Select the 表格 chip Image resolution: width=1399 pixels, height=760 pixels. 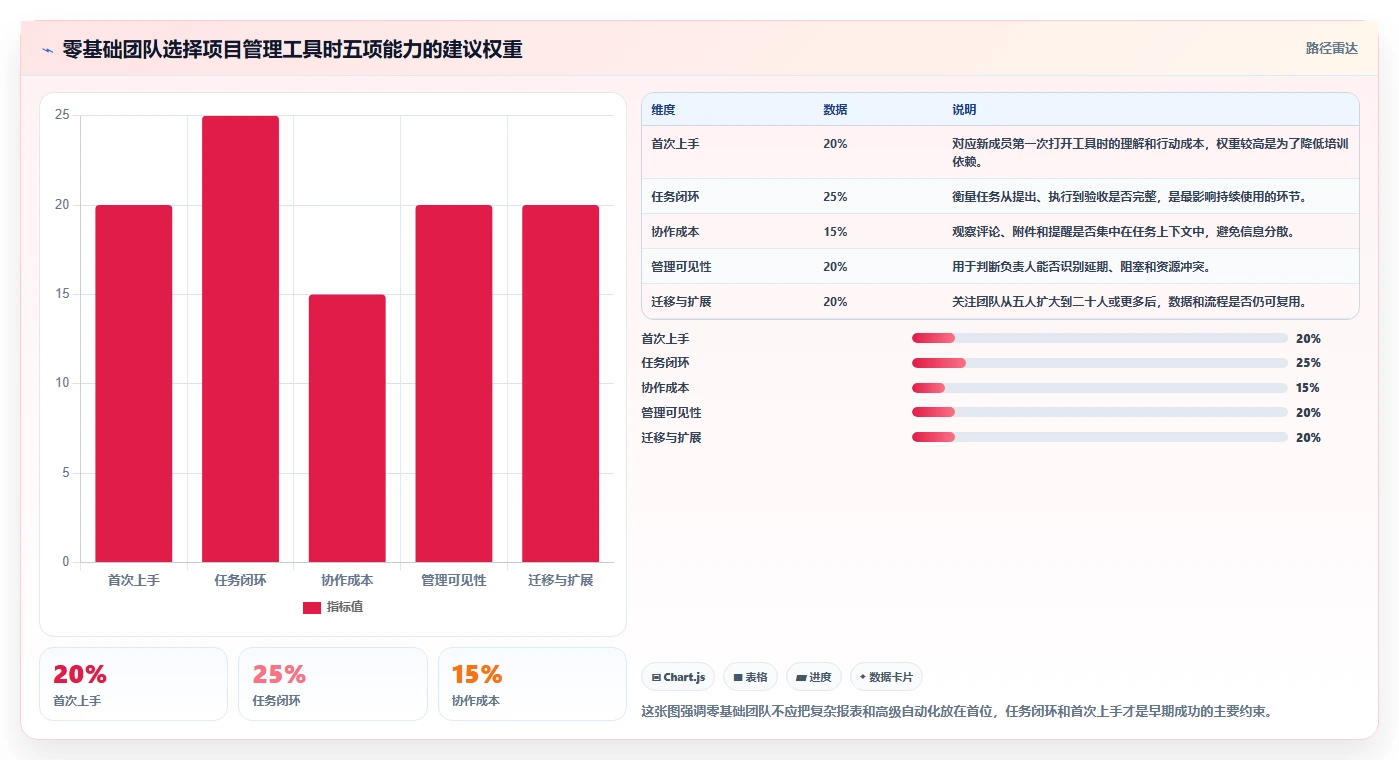[x=750, y=677]
